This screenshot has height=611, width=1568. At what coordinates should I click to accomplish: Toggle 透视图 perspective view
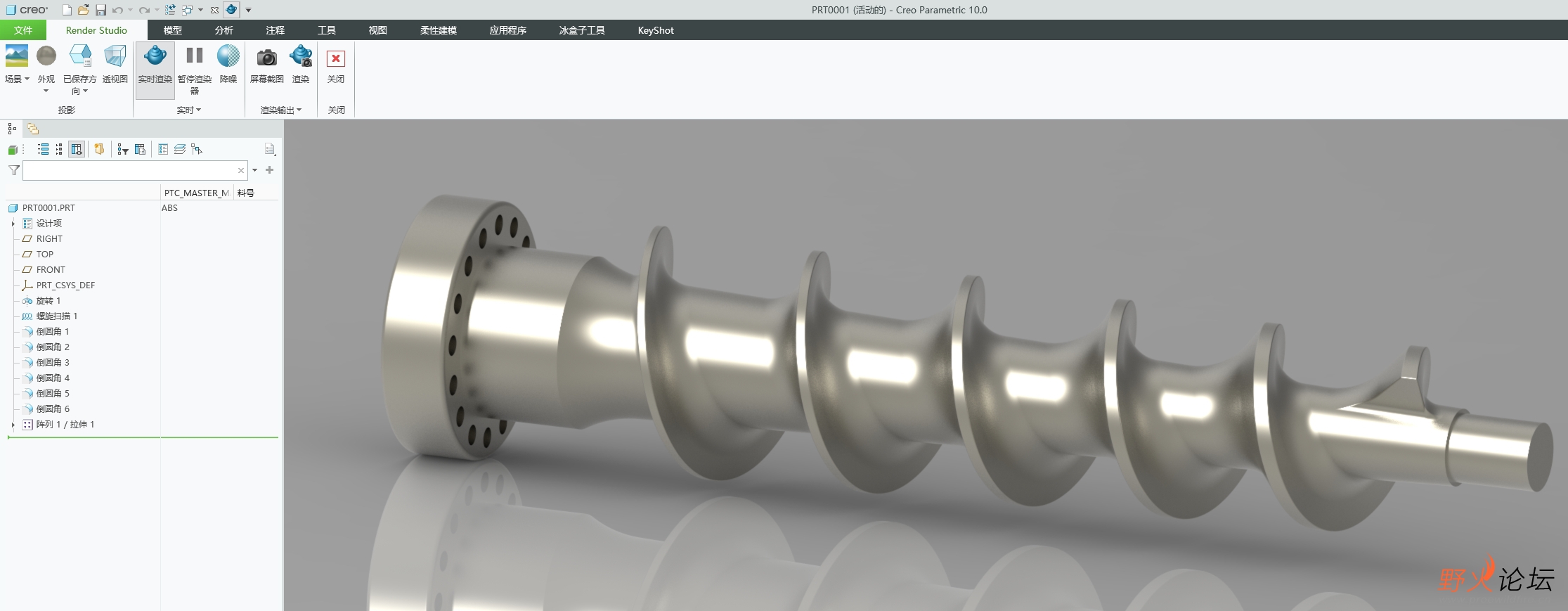[x=115, y=56]
